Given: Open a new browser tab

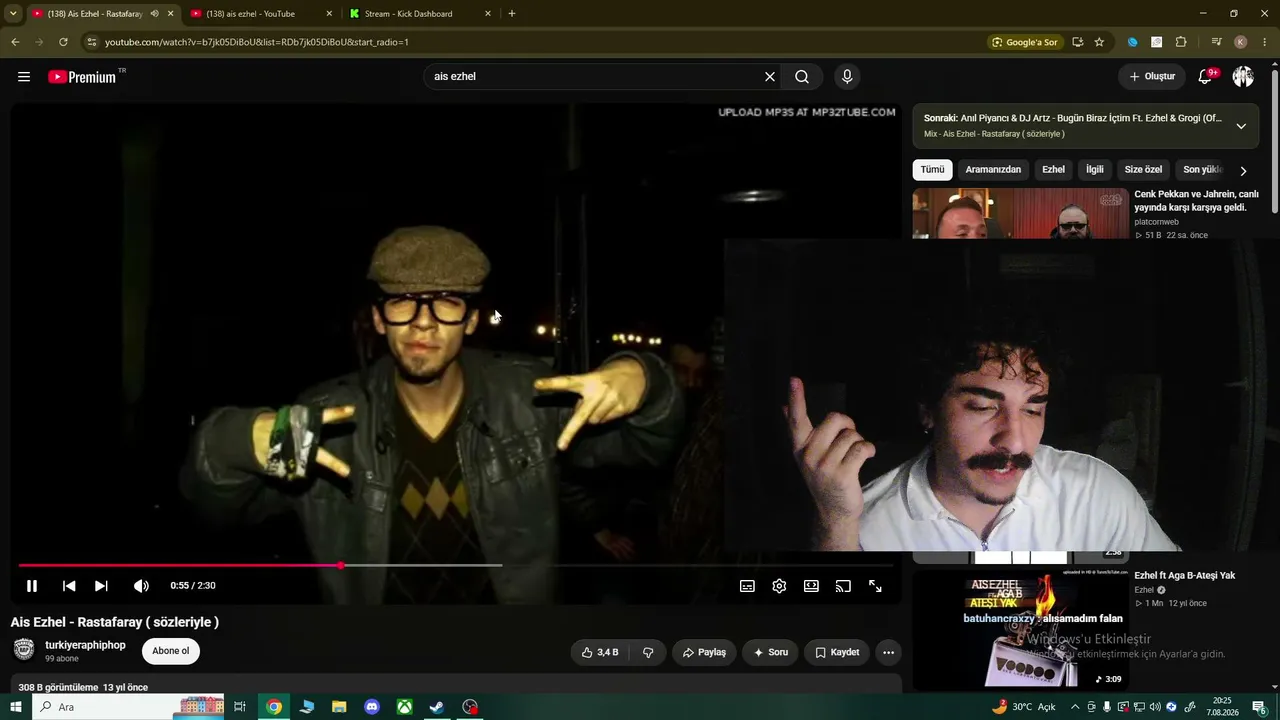Looking at the screenshot, I should (512, 14).
